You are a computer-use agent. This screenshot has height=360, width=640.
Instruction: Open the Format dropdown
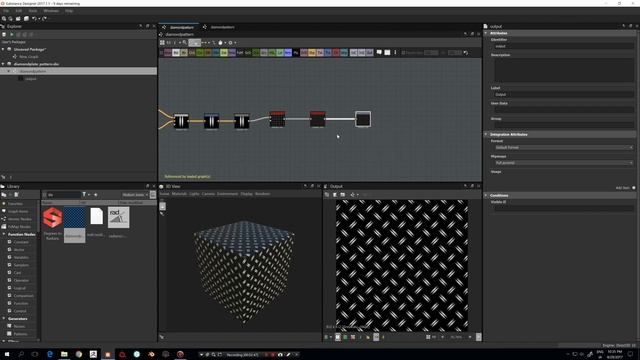(563, 147)
